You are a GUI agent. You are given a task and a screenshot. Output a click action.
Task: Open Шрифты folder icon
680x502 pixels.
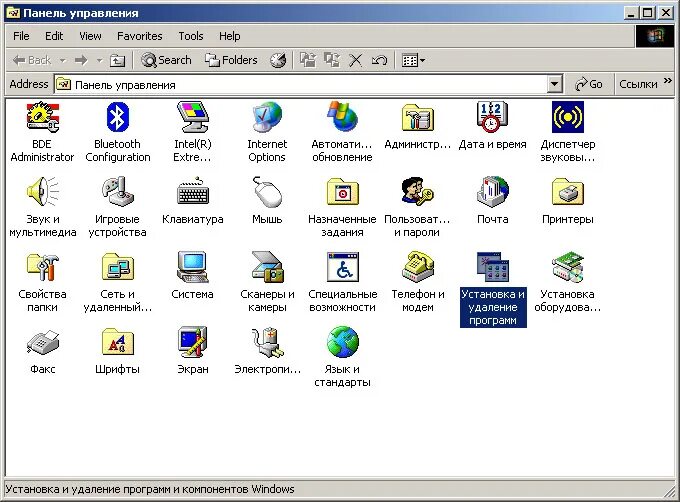pyautogui.click(x=118, y=342)
